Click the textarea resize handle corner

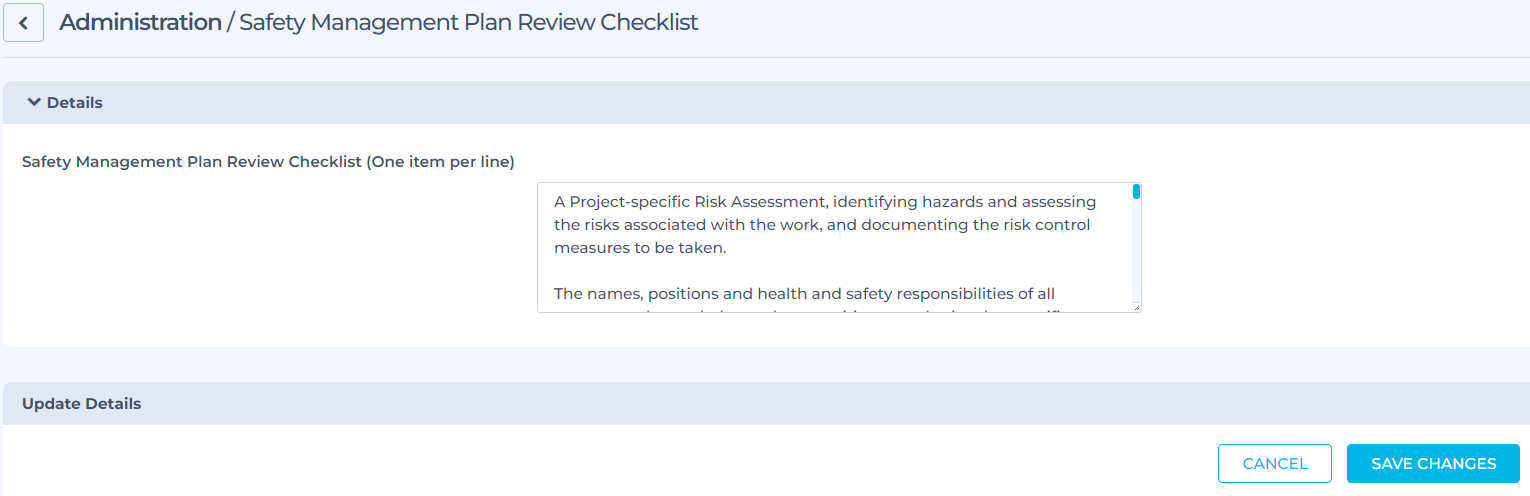(1136, 308)
